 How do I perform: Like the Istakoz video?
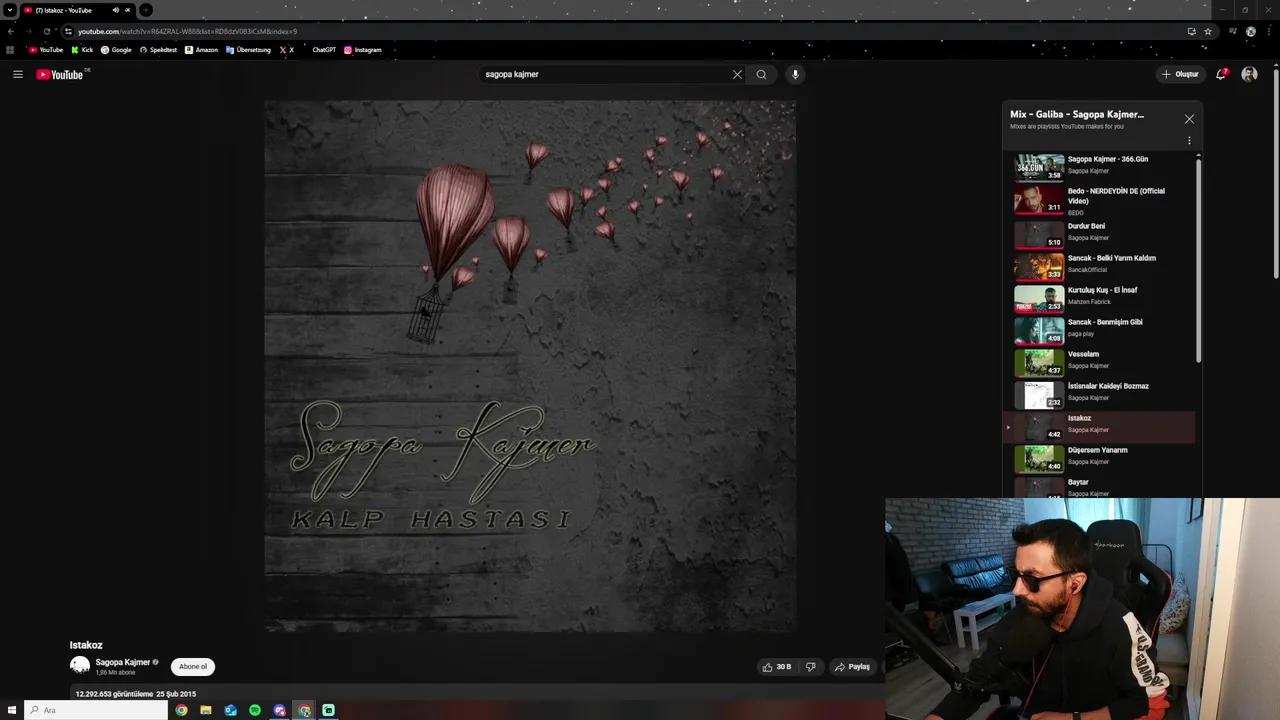click(777, 667)
